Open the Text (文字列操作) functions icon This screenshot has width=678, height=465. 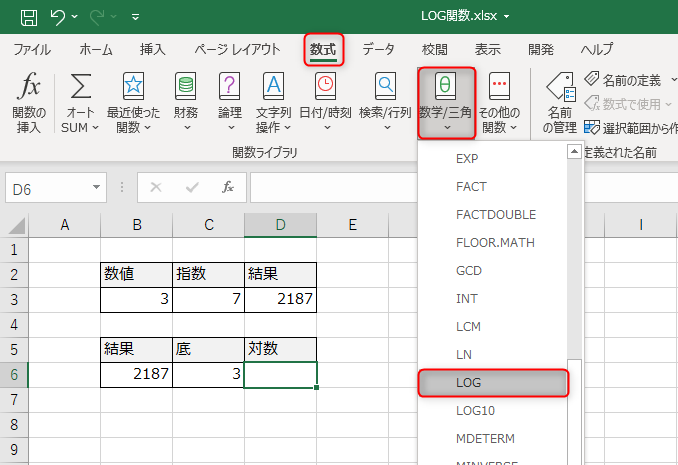[273, 87]
